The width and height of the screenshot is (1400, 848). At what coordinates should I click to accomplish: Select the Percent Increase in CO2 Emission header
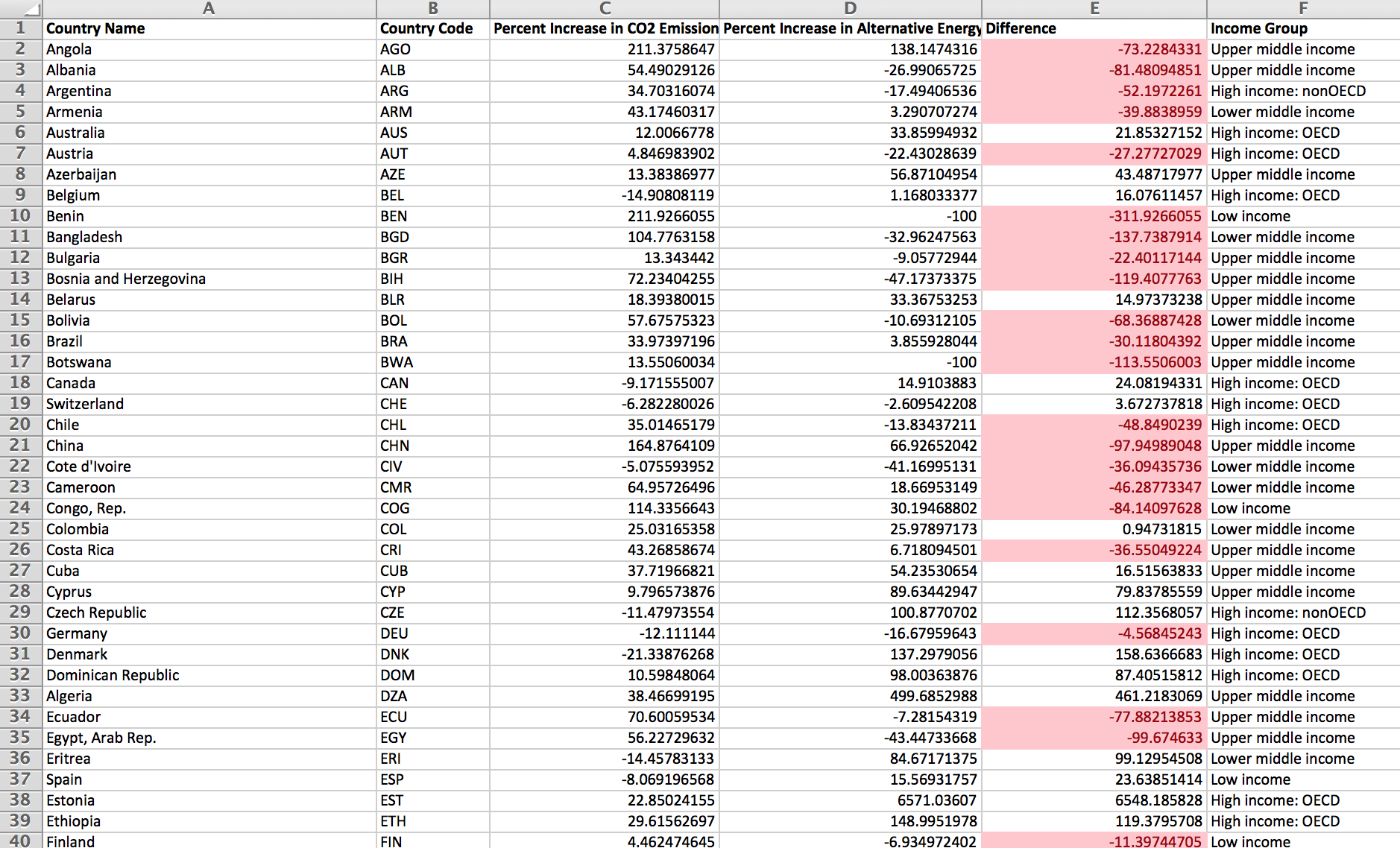[x=605, y=28]
